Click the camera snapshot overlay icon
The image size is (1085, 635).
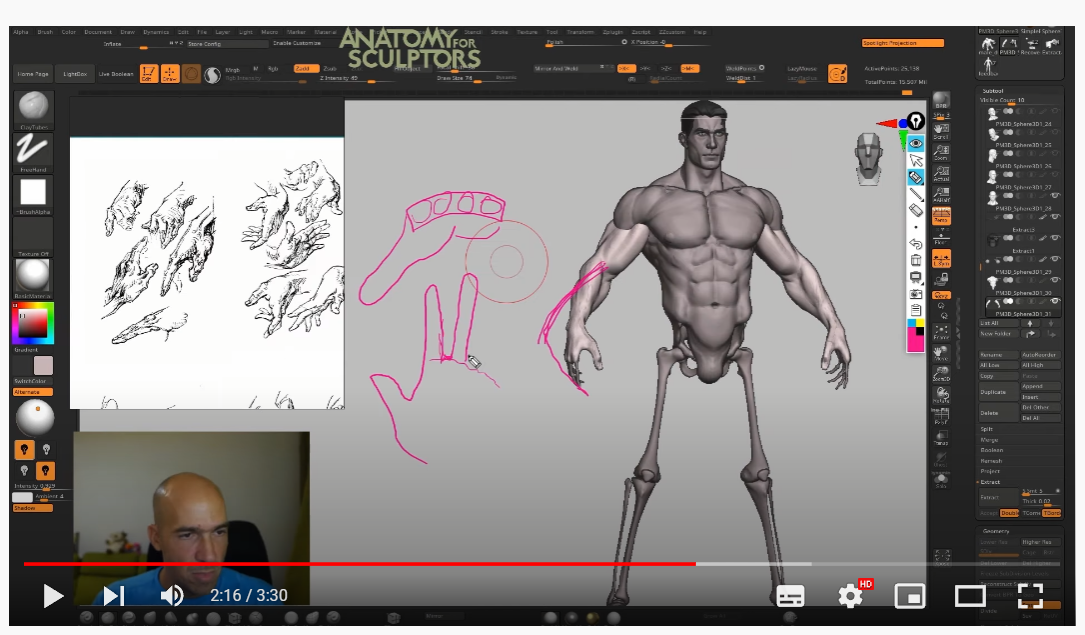point(915,294)
